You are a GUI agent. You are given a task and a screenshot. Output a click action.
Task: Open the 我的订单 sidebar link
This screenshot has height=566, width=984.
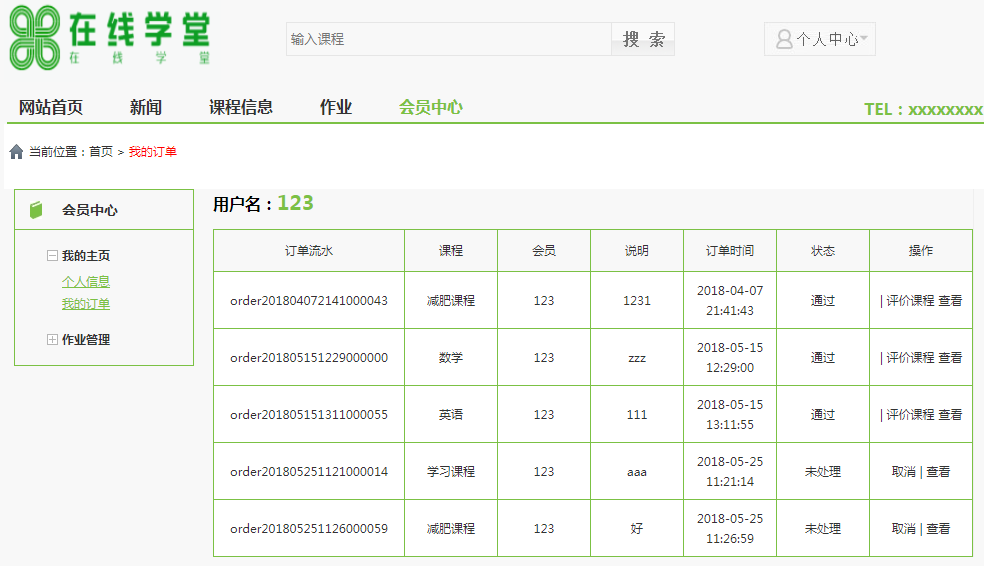[x=86, y=304]
